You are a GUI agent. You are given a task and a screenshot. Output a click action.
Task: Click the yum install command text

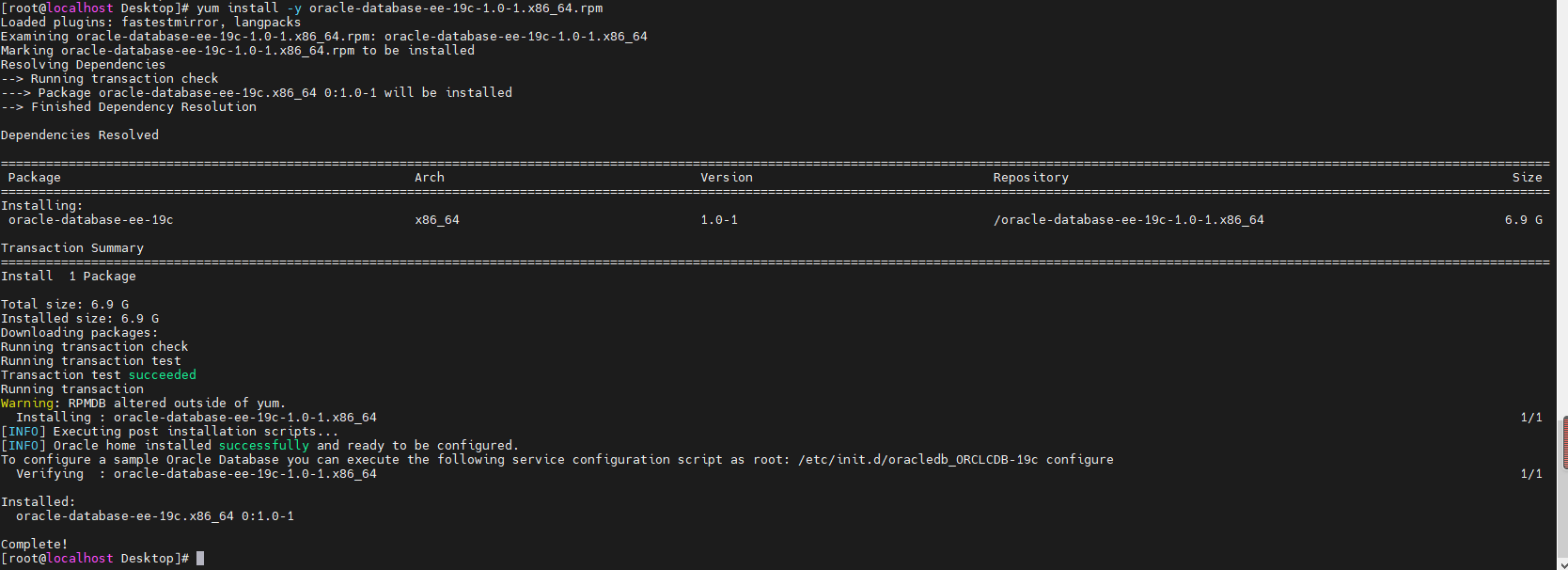[400, 8]
